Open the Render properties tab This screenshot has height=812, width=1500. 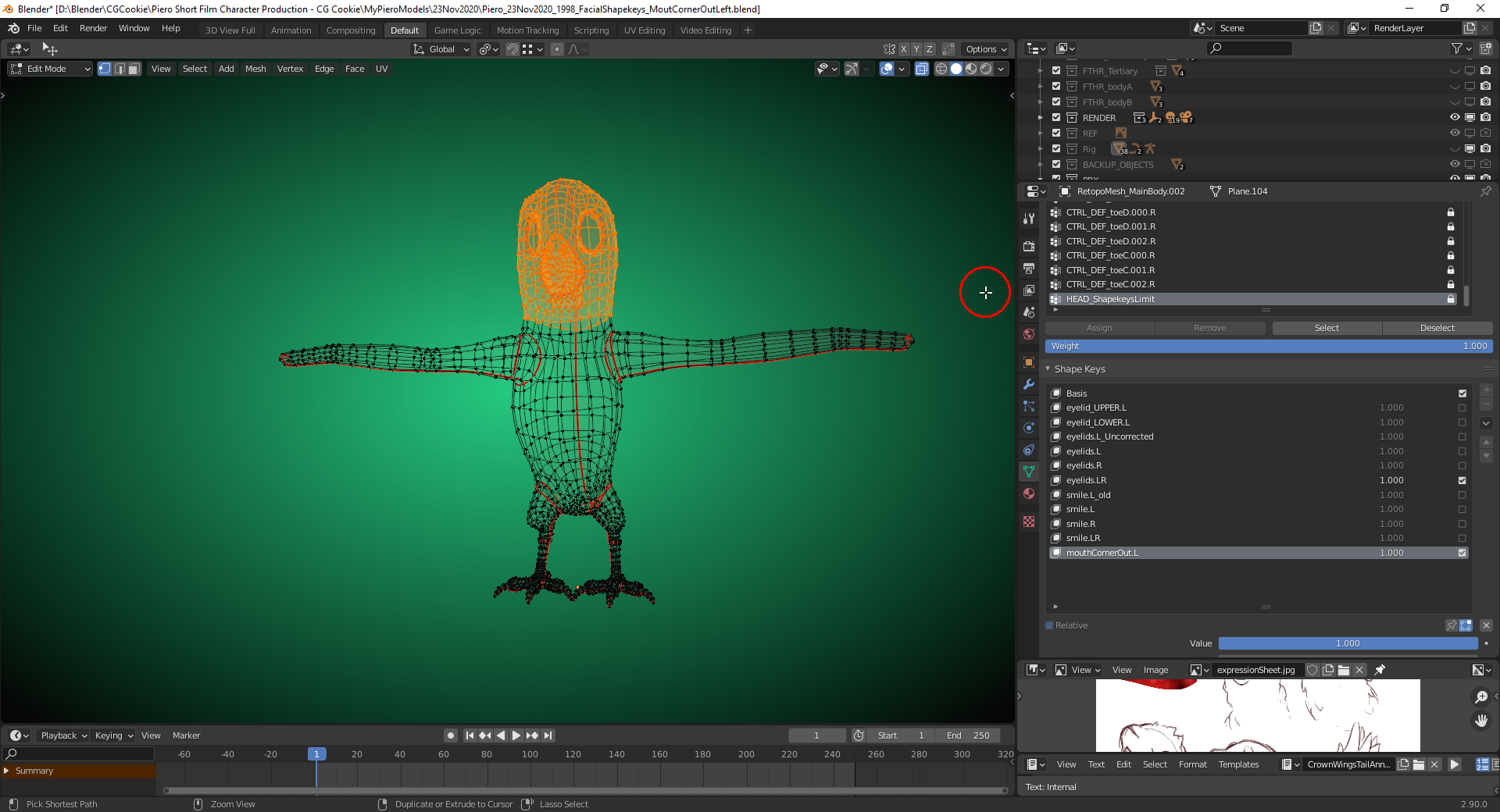(1029, 246)
